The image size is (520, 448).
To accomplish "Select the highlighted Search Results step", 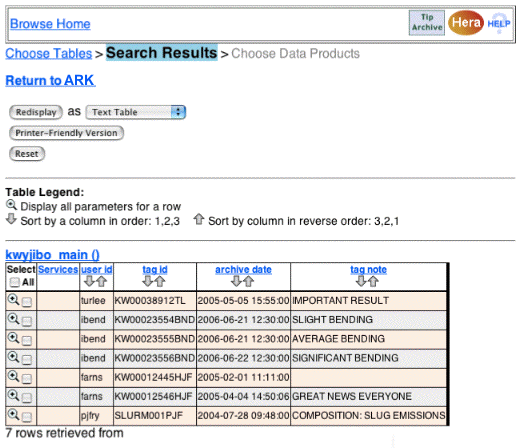I will pos(162,53).
